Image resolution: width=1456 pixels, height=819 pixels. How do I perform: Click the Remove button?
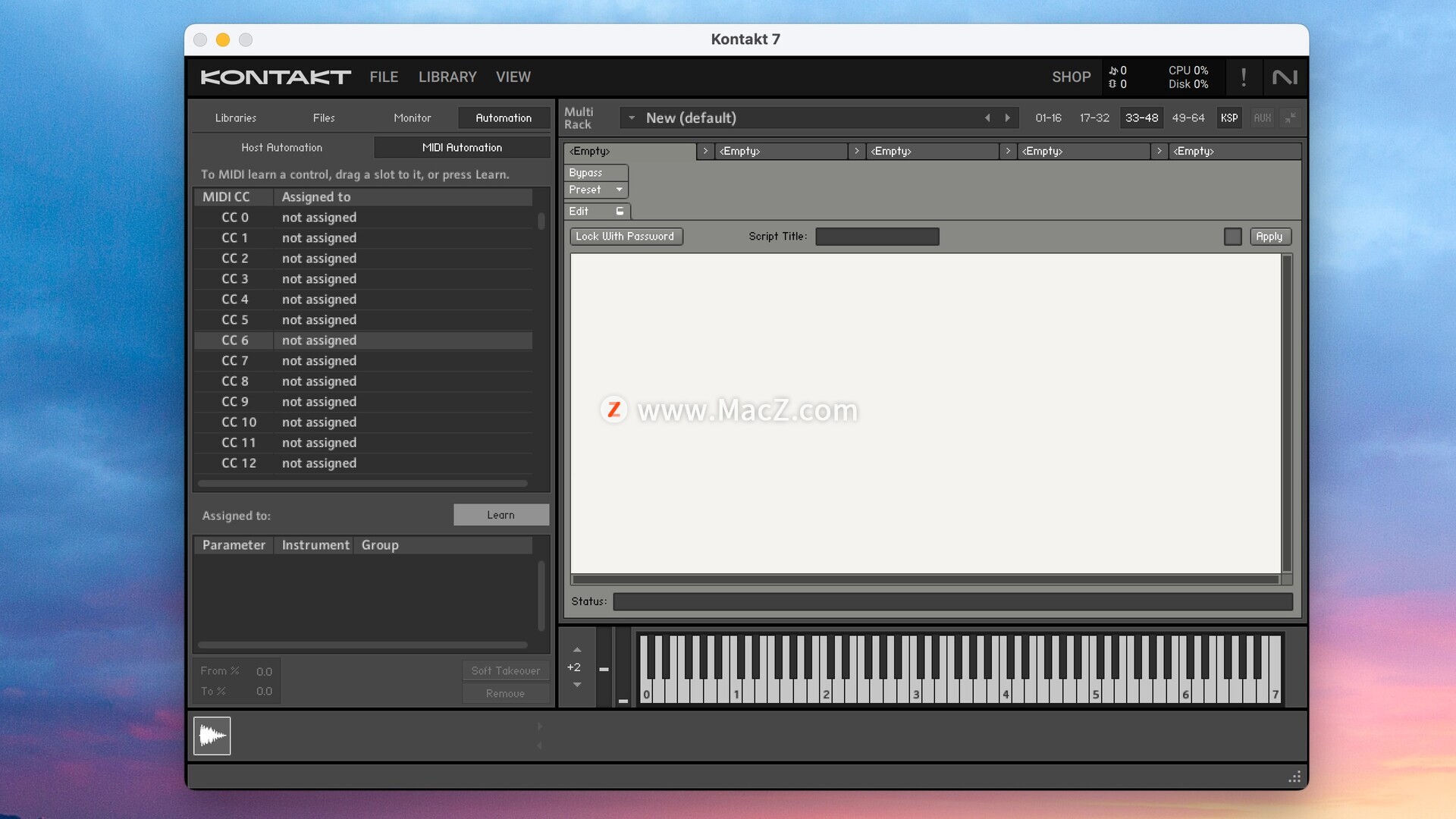coord(505,693)
